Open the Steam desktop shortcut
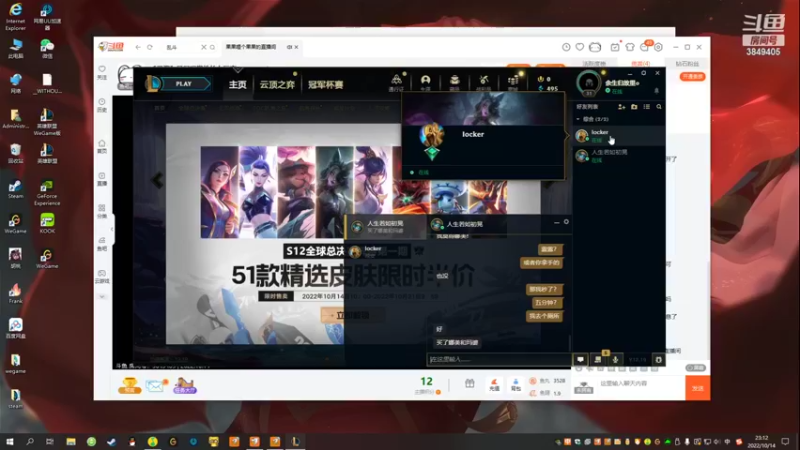 [x=15, y=189]
